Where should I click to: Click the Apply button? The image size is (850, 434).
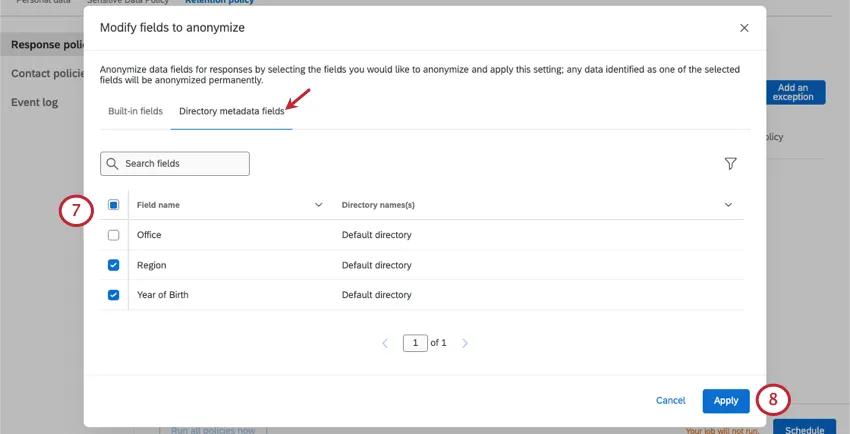tap(726, 400)
